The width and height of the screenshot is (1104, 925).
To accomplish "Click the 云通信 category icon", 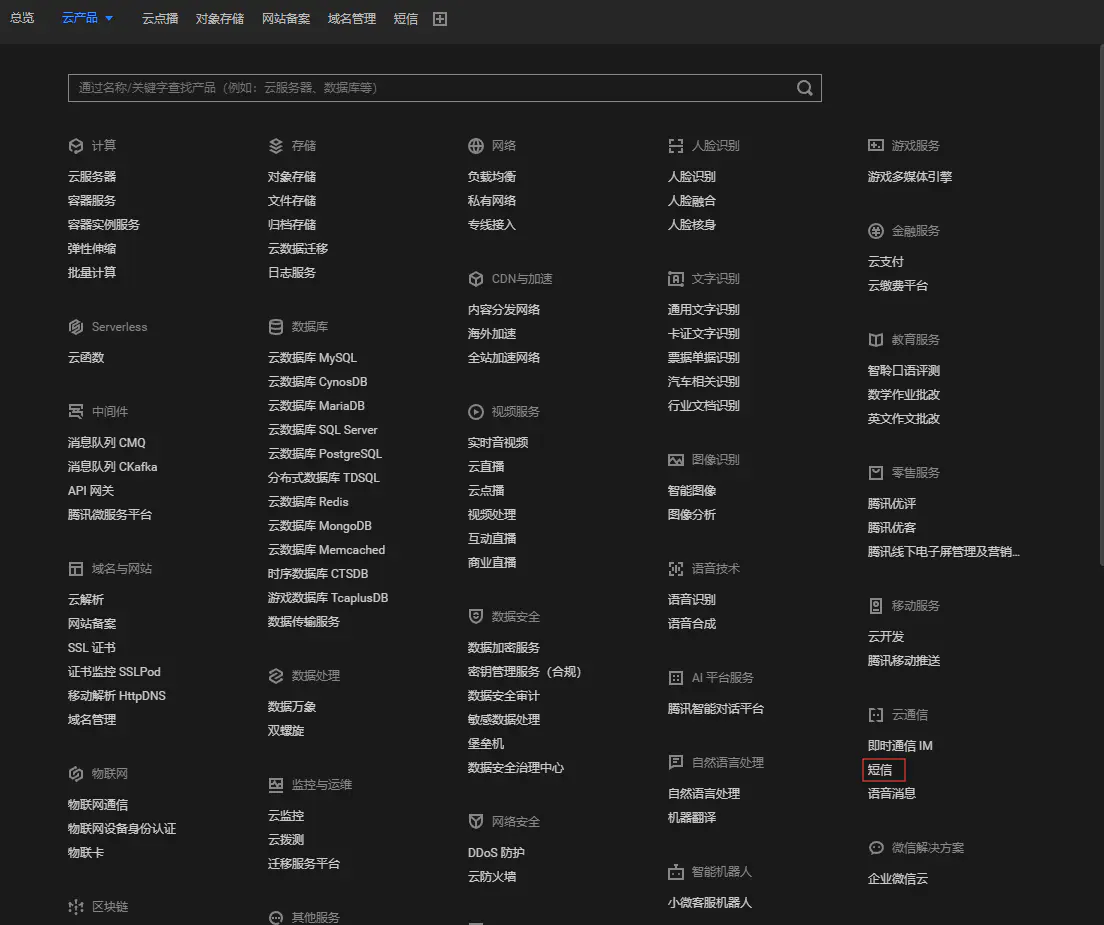I will coord(876,715).
